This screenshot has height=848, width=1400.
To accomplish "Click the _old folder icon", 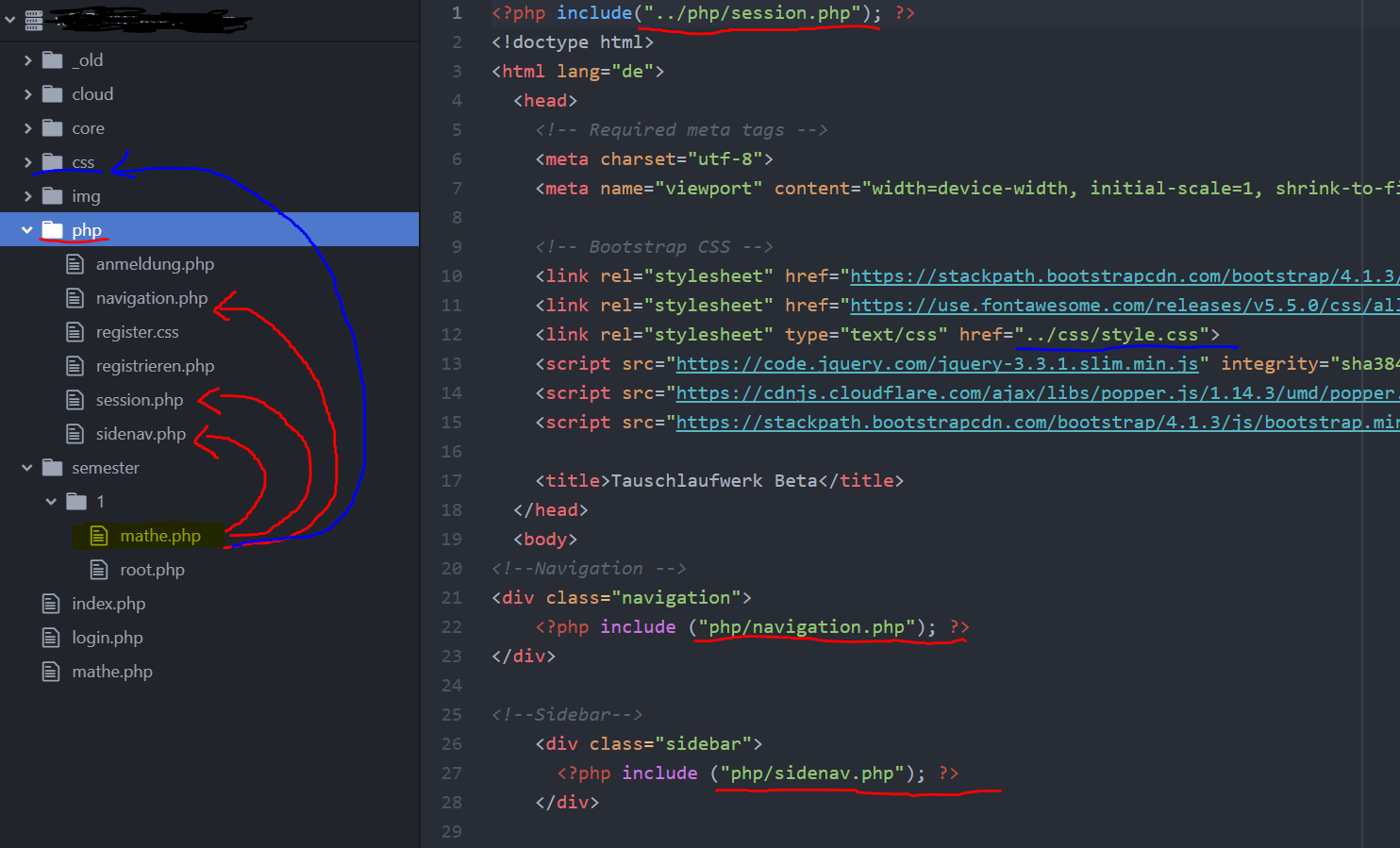I will pyautogui.click(x=52, y=60).
